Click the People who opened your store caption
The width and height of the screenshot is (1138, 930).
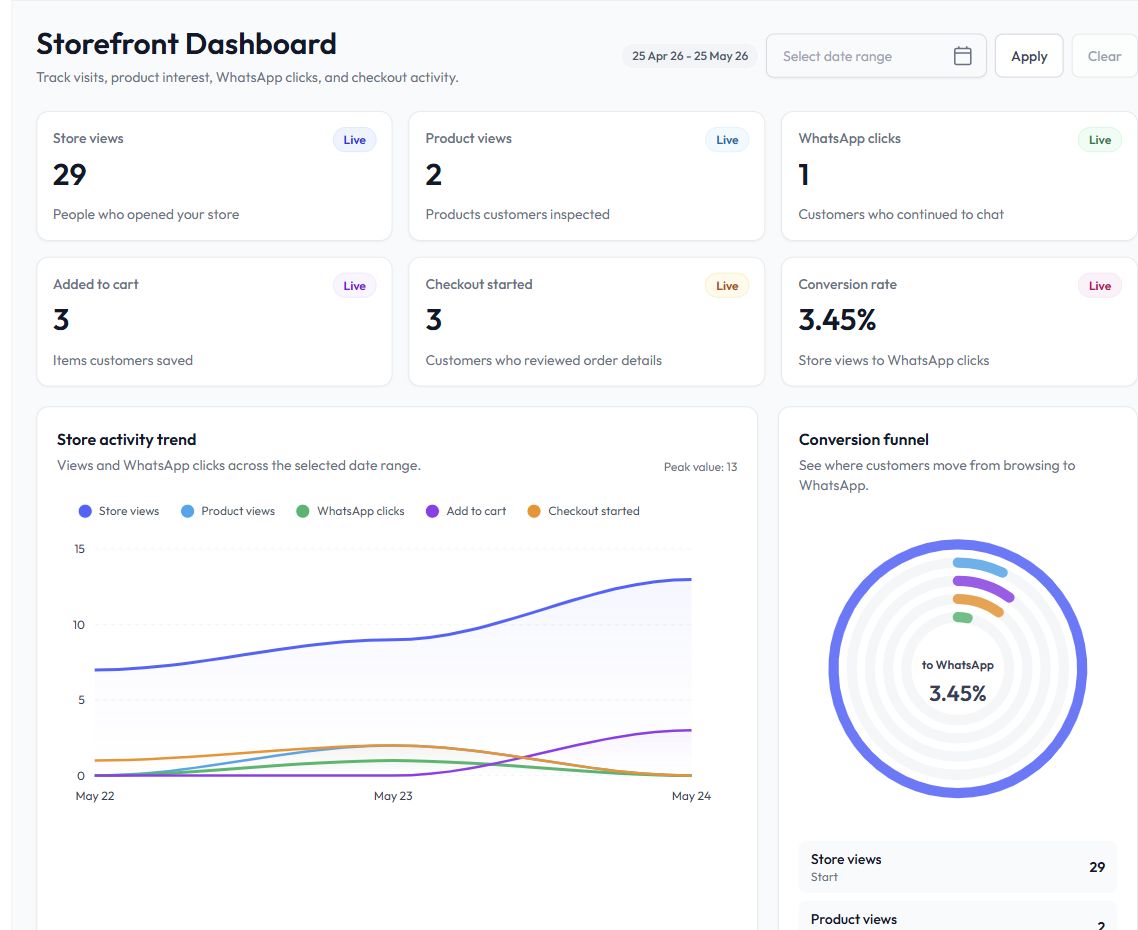point(146,214)
